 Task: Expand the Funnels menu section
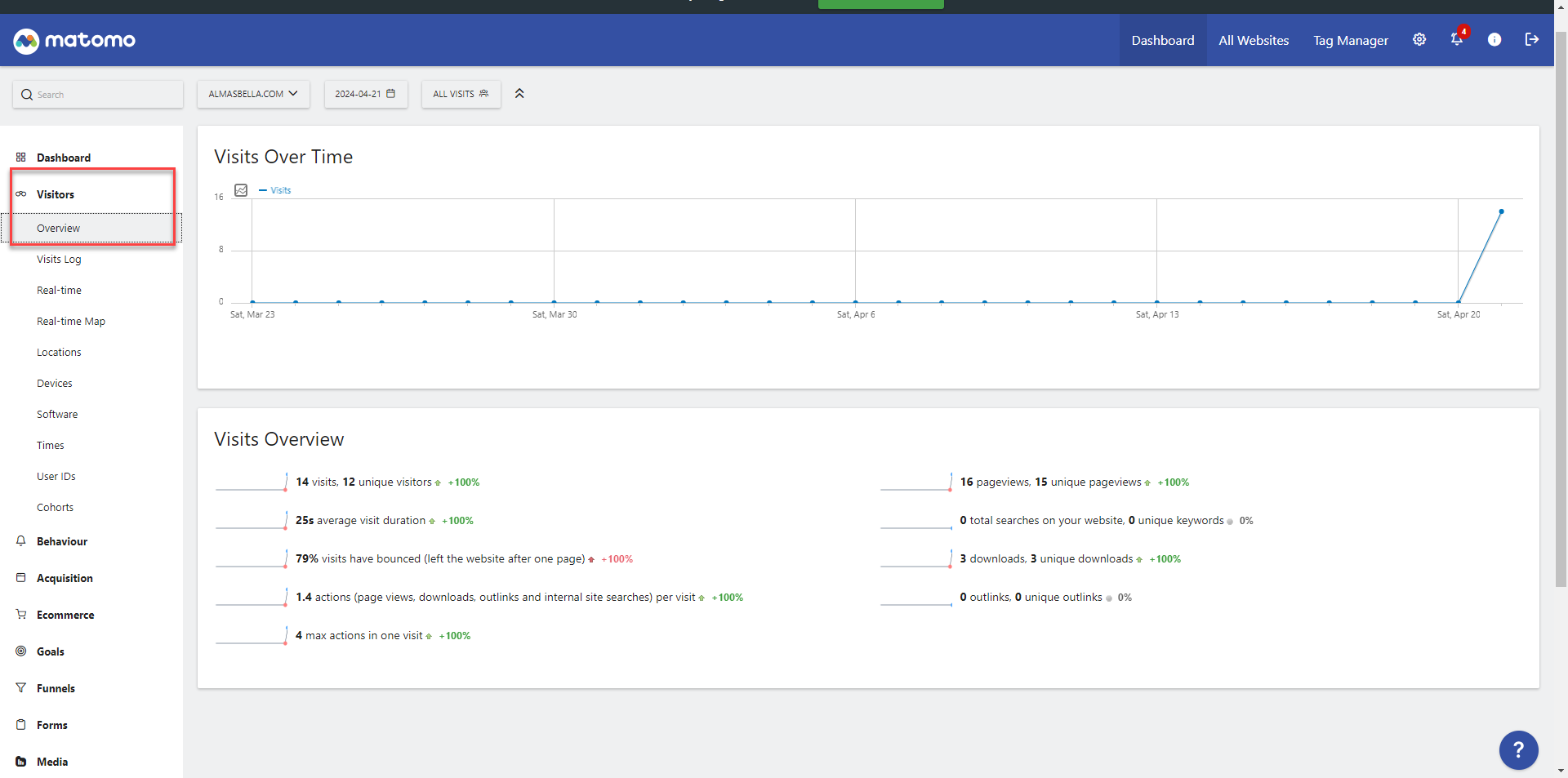[56, 688]
